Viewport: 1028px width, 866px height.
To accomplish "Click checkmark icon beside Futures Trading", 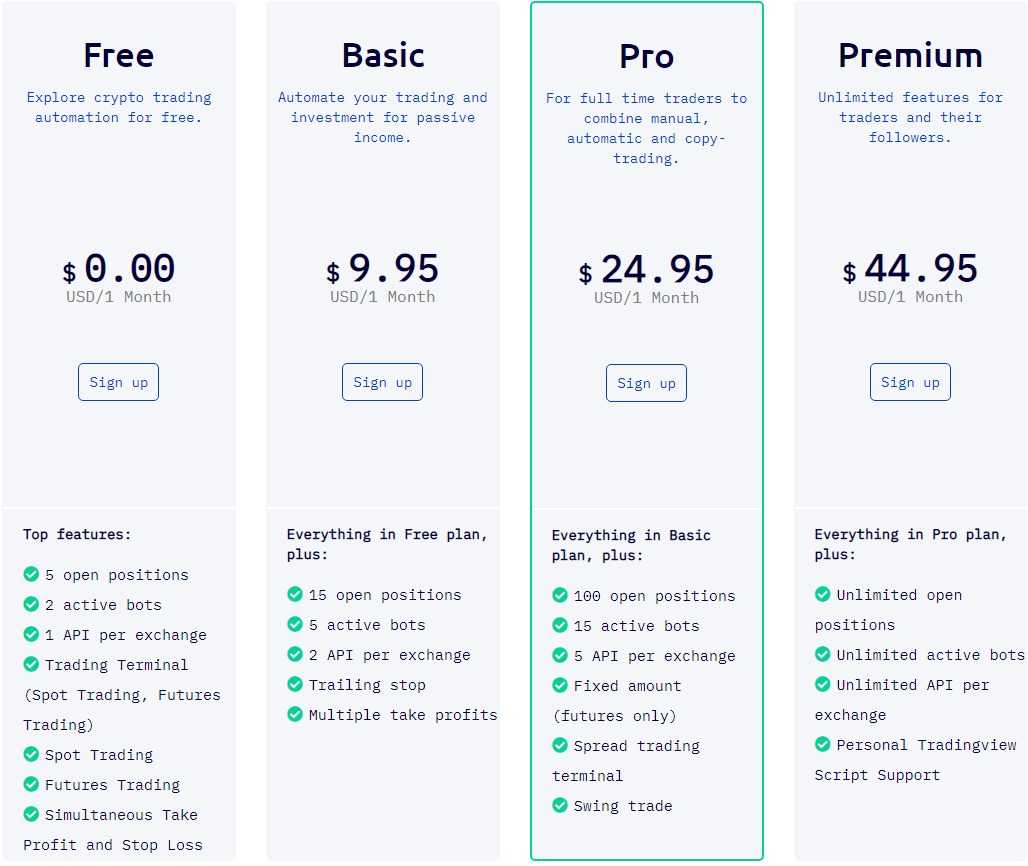I will [31, 784].
